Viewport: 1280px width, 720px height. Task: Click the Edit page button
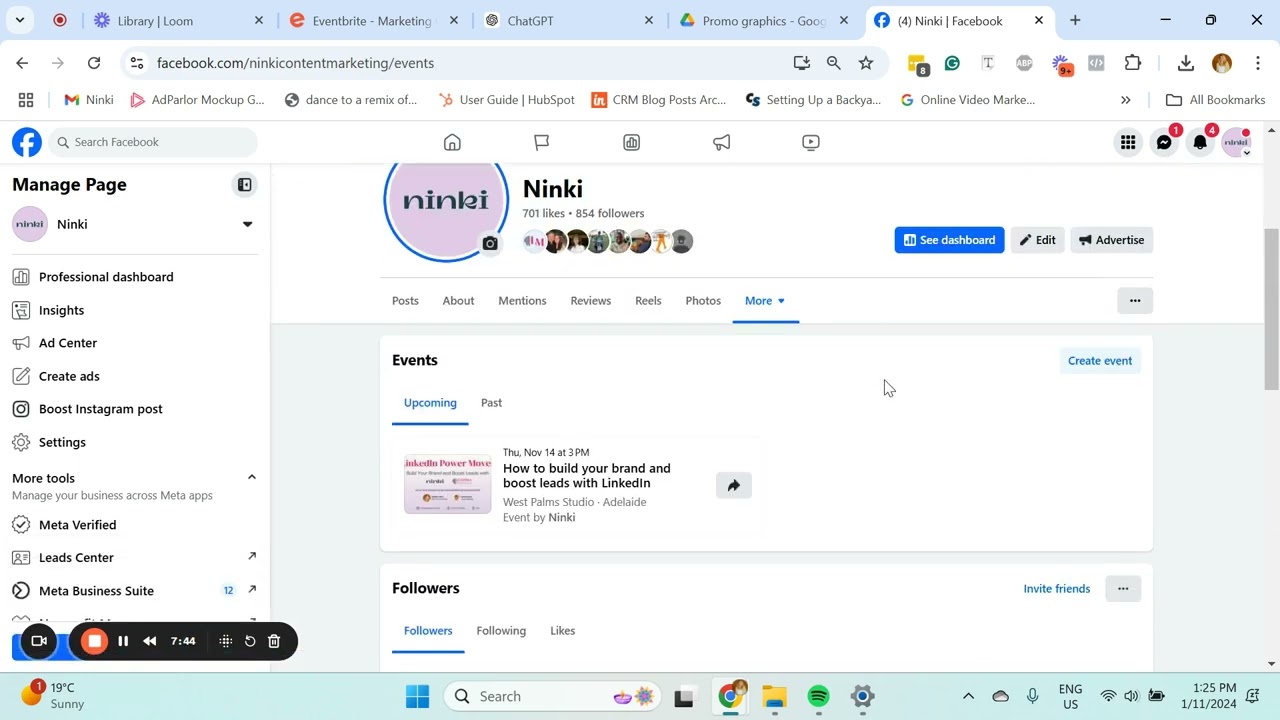coord(1037,240)
